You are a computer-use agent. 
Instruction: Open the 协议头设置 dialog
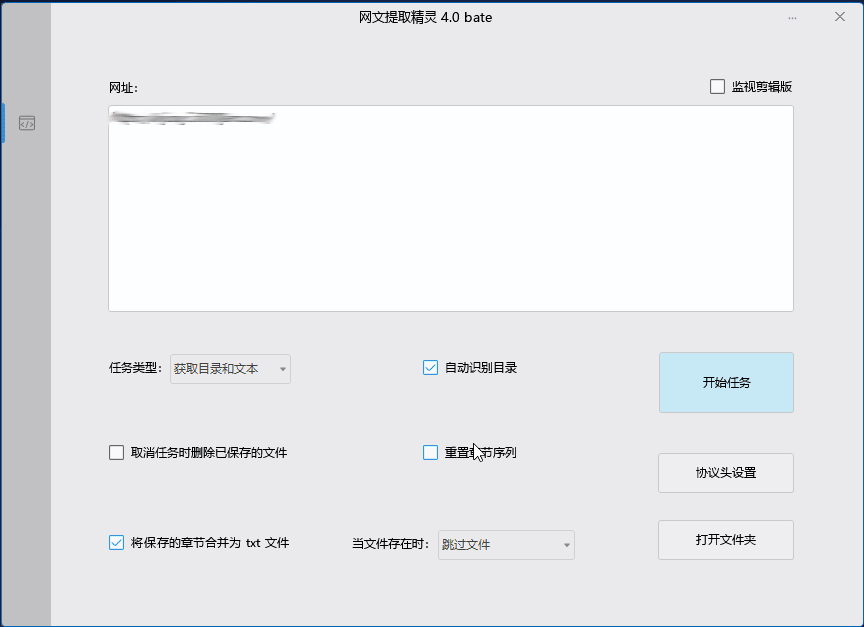725,472
